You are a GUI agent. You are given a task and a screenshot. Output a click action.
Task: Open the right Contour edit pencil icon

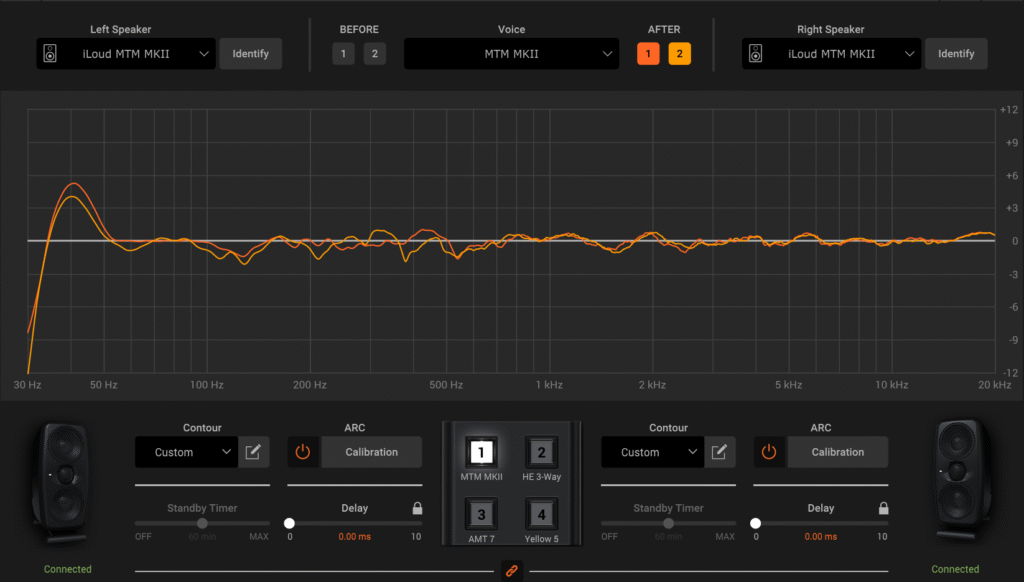[719, 452]
